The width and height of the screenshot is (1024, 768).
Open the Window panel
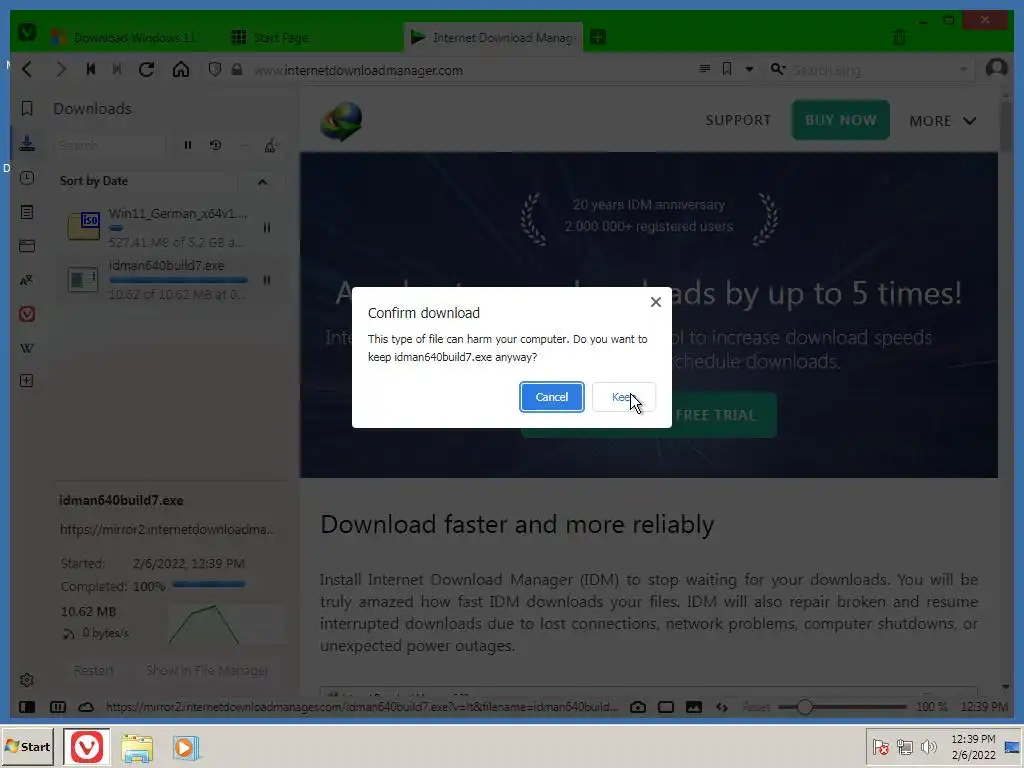[27, 246]
